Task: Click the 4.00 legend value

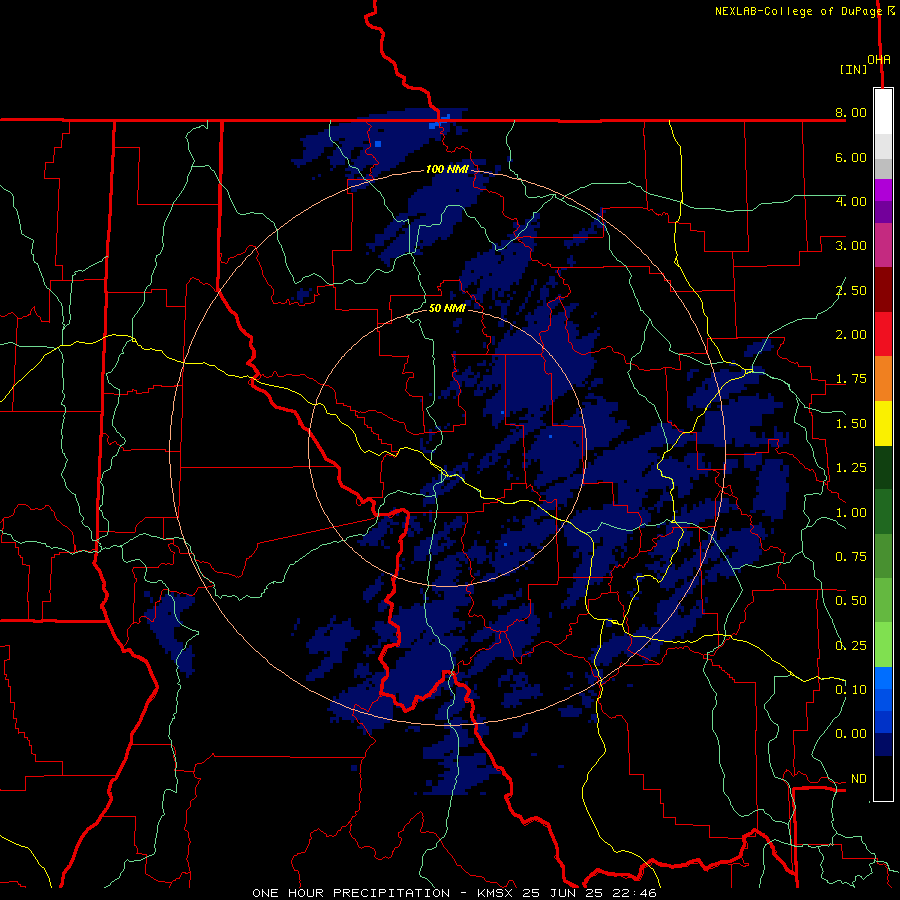Action: point(851,201)
